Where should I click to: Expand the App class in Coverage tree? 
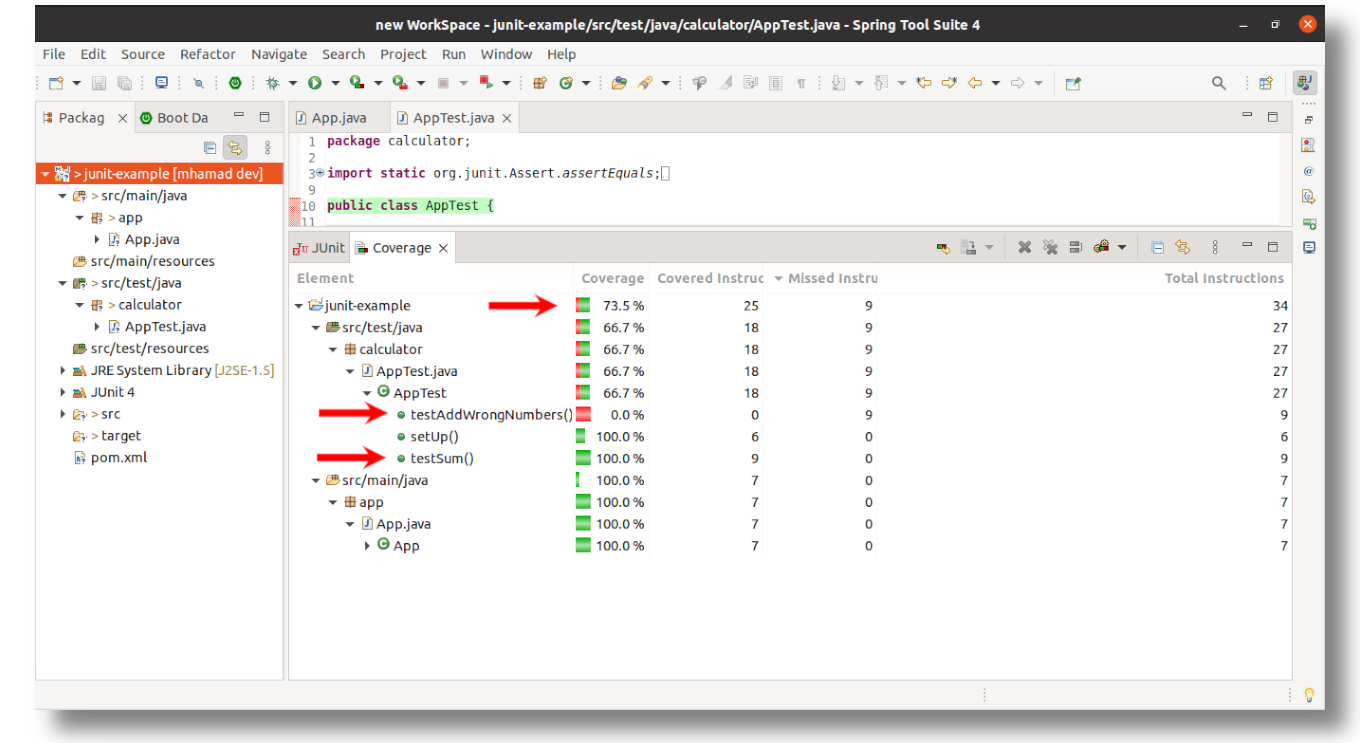(x=367, y=546)
